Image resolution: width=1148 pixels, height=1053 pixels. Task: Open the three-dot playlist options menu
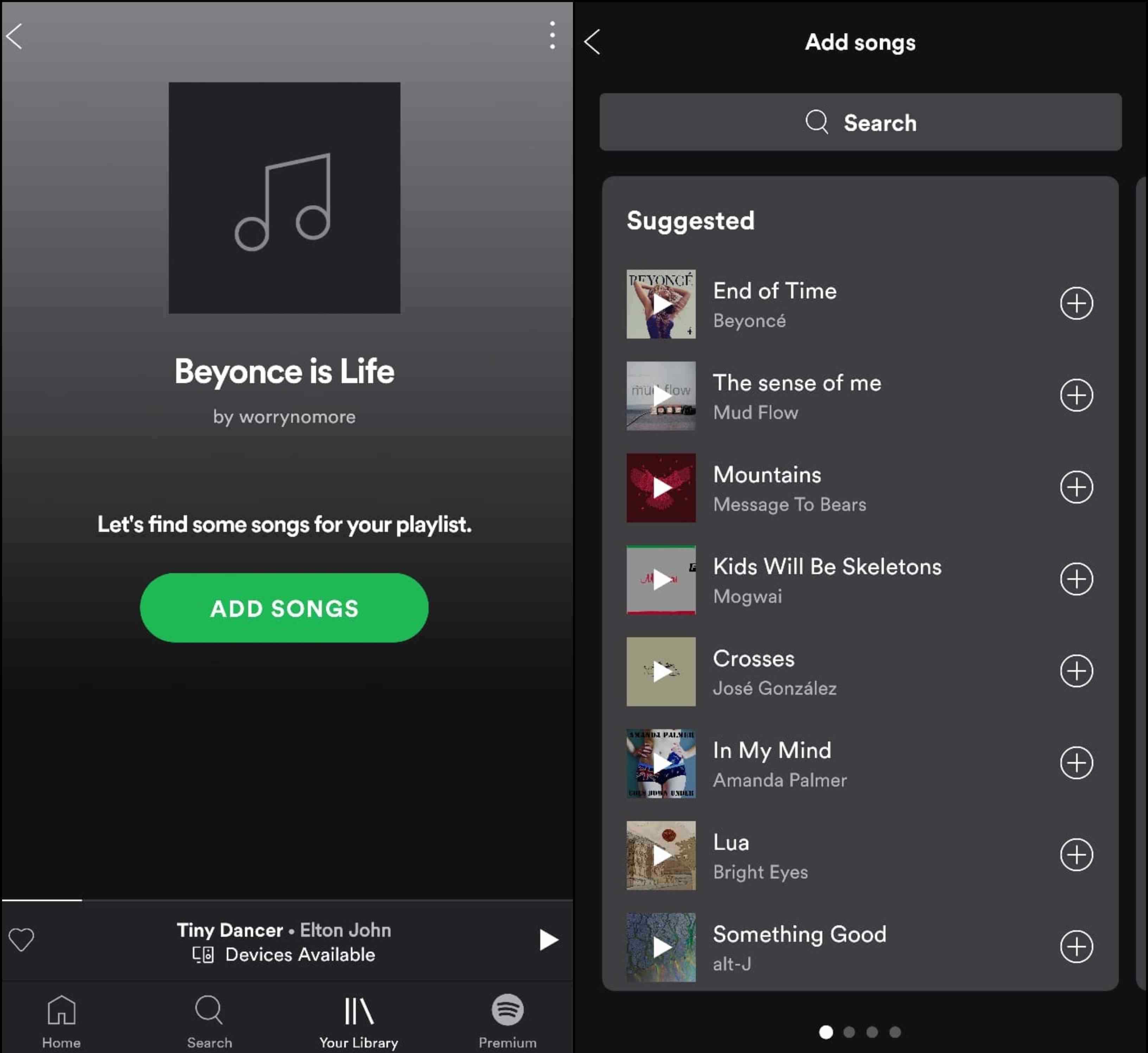552,35
